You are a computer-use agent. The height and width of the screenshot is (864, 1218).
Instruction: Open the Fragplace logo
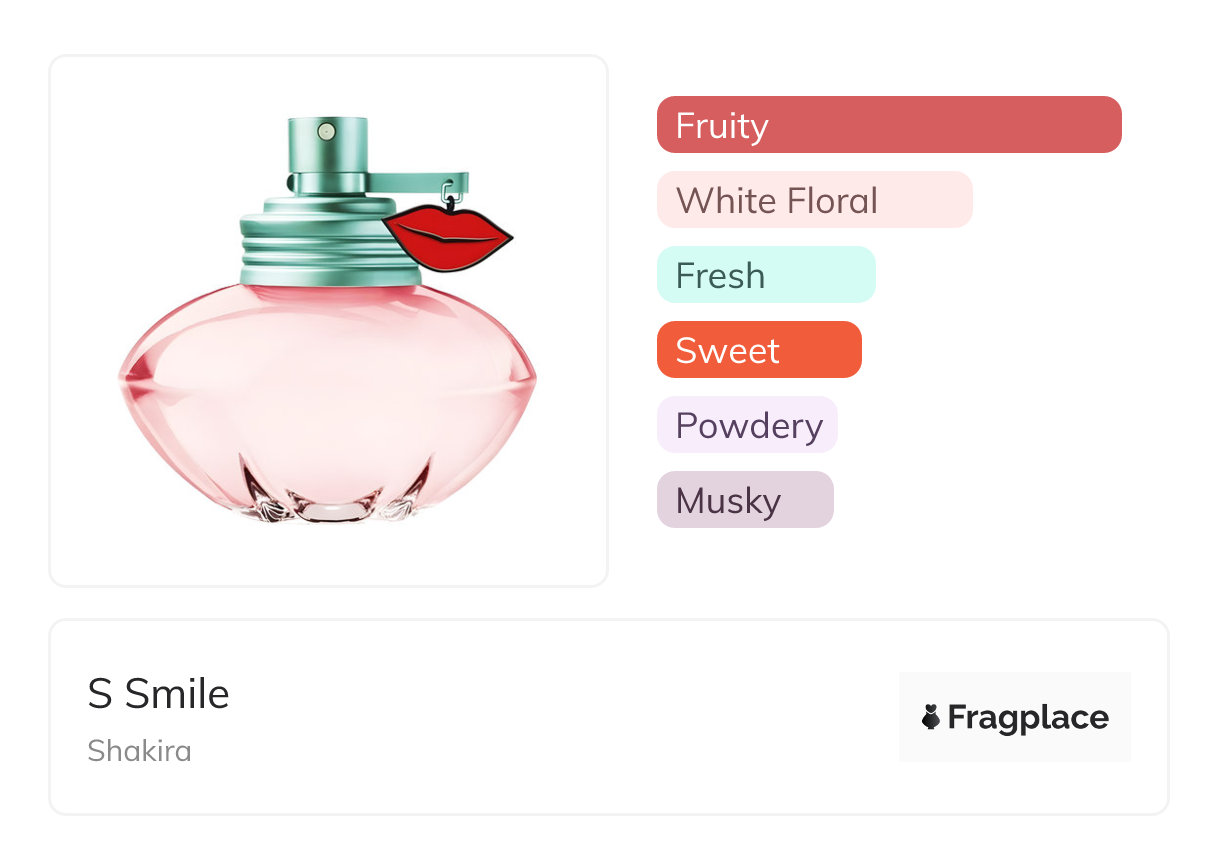pyautogui.click(x=1014, y=717)
